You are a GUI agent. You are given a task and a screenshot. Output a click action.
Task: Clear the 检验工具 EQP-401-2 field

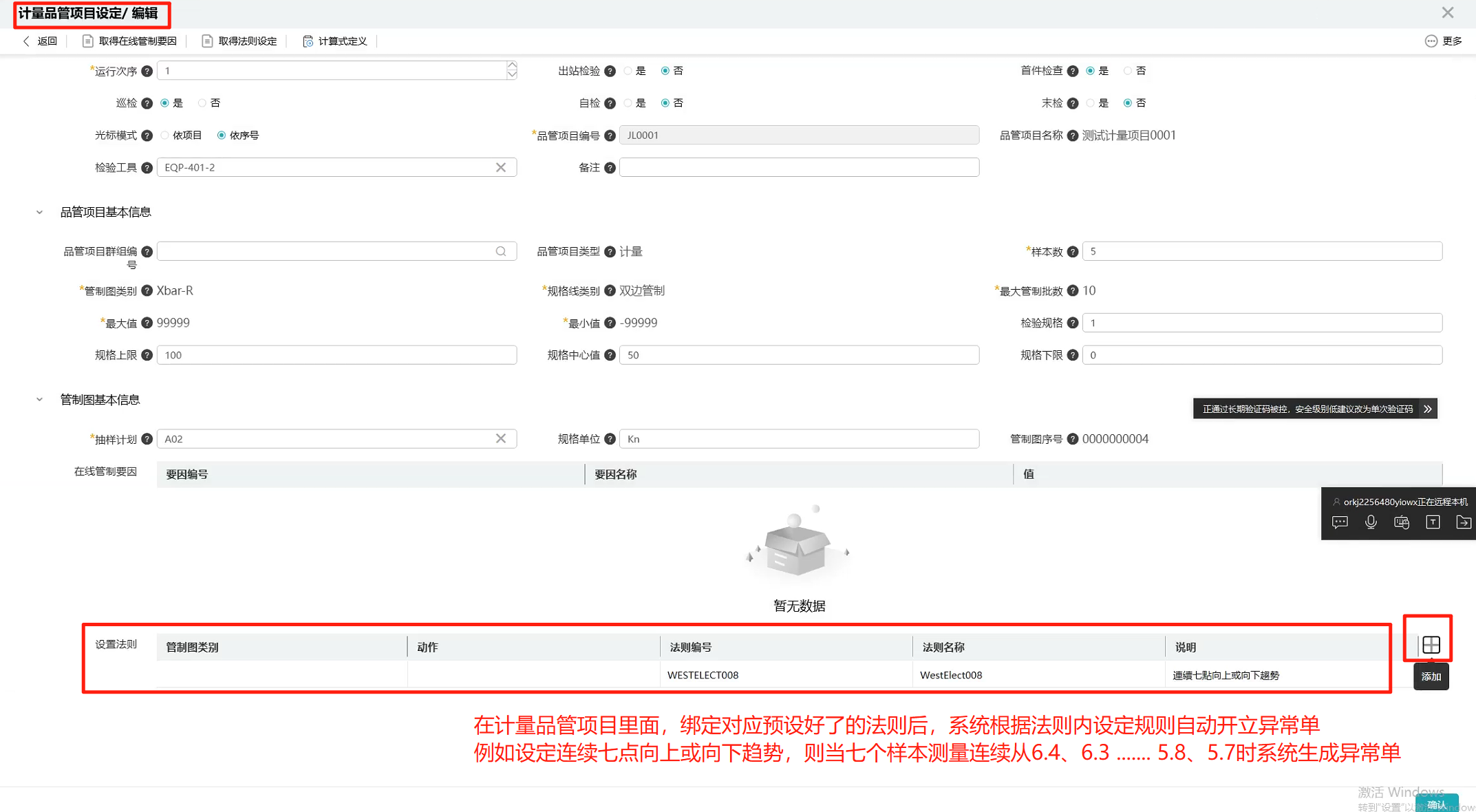pyautogui.click(x=501, y=167)
